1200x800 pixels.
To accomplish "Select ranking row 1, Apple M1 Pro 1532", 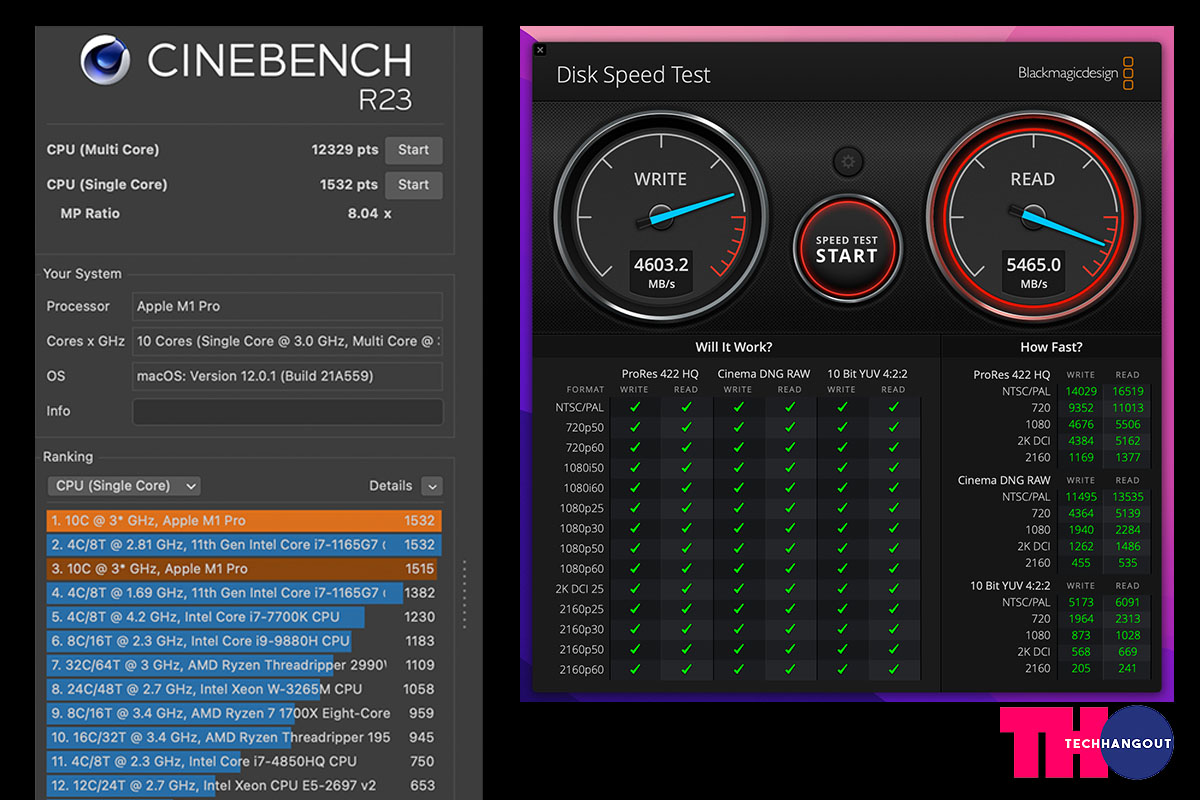I will point(244,521).
